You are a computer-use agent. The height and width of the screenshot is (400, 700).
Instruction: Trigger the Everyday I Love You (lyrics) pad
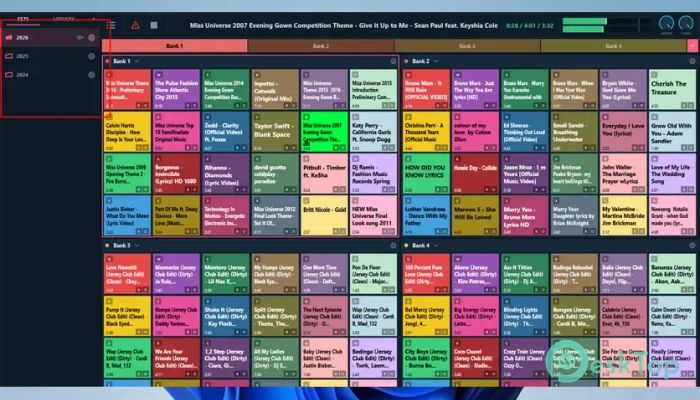pos(623,132)
